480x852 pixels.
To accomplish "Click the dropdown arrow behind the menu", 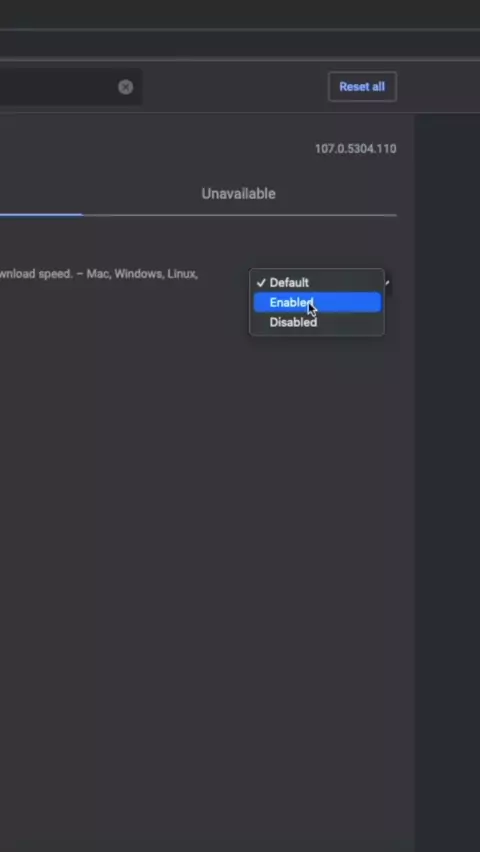I will coord(388,283).
